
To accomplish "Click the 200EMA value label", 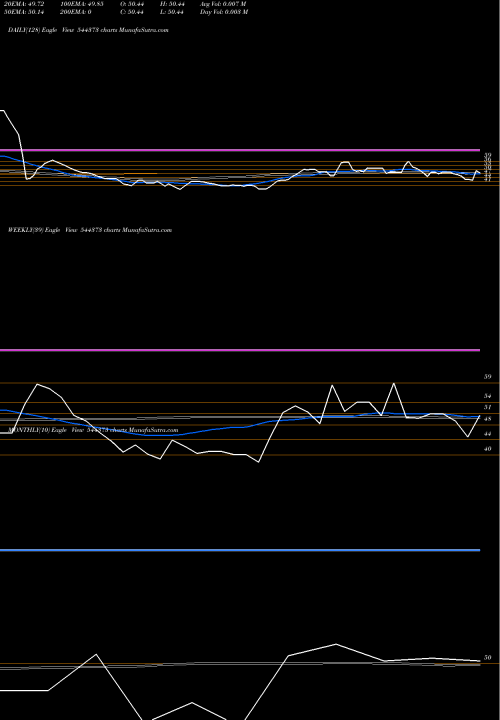I will pos(75,12).
